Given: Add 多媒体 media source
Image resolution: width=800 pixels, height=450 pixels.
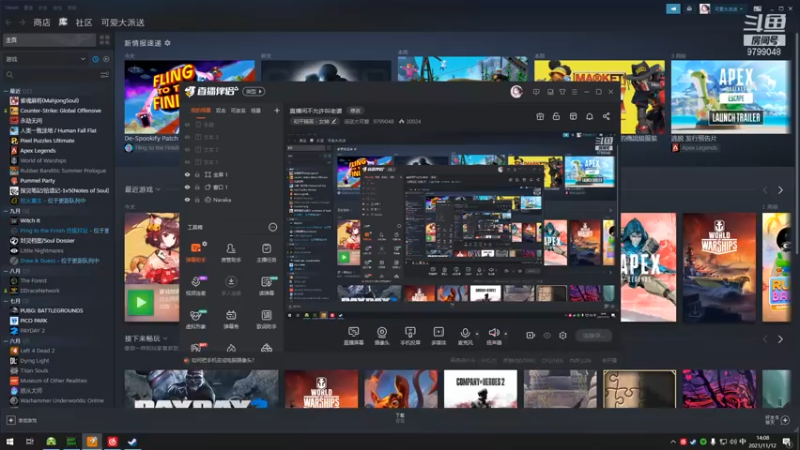Looking at the screenshot, I should 438,336.
